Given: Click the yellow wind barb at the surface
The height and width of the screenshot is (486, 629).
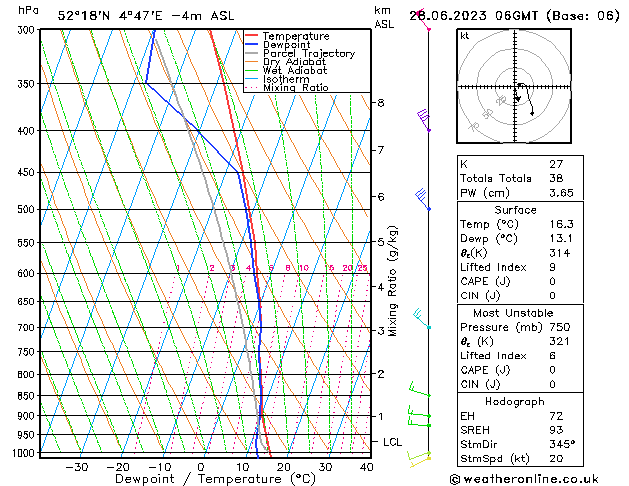Looking at the screenshot, I should point(418,458).
